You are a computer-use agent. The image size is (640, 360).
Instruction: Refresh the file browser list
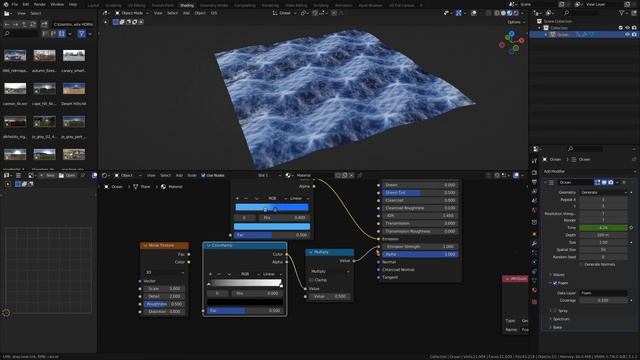[x=34, y=24]
